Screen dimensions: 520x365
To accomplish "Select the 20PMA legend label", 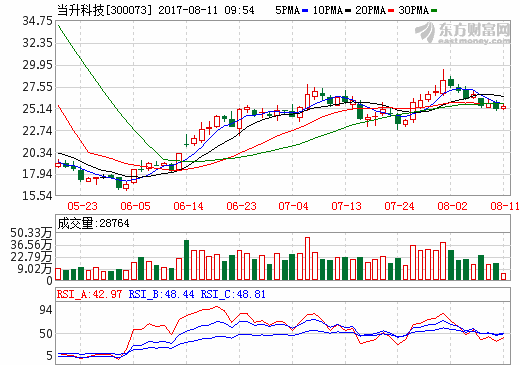I will (371, 10).
